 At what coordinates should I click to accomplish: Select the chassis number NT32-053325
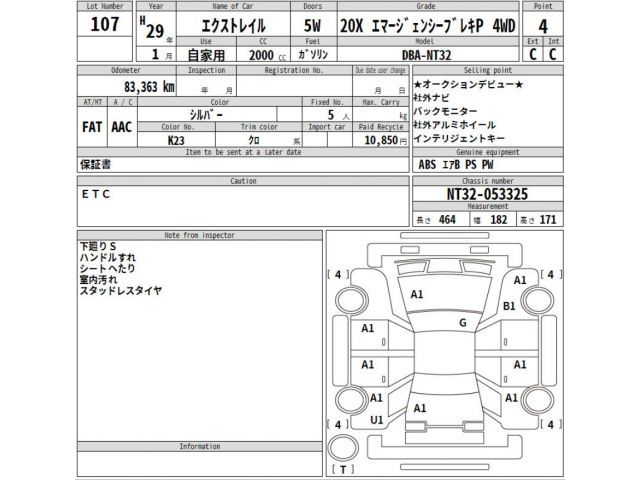[487, 194]
